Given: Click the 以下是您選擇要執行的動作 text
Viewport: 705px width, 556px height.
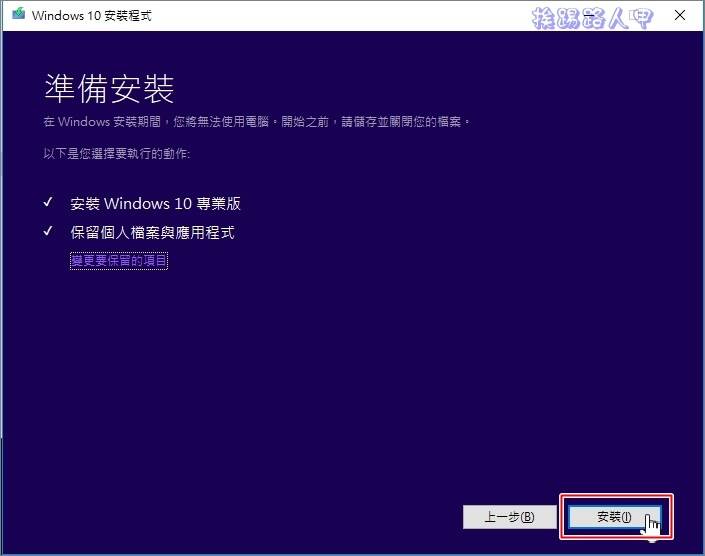Looking at the screenshot, I should point(117,154).
